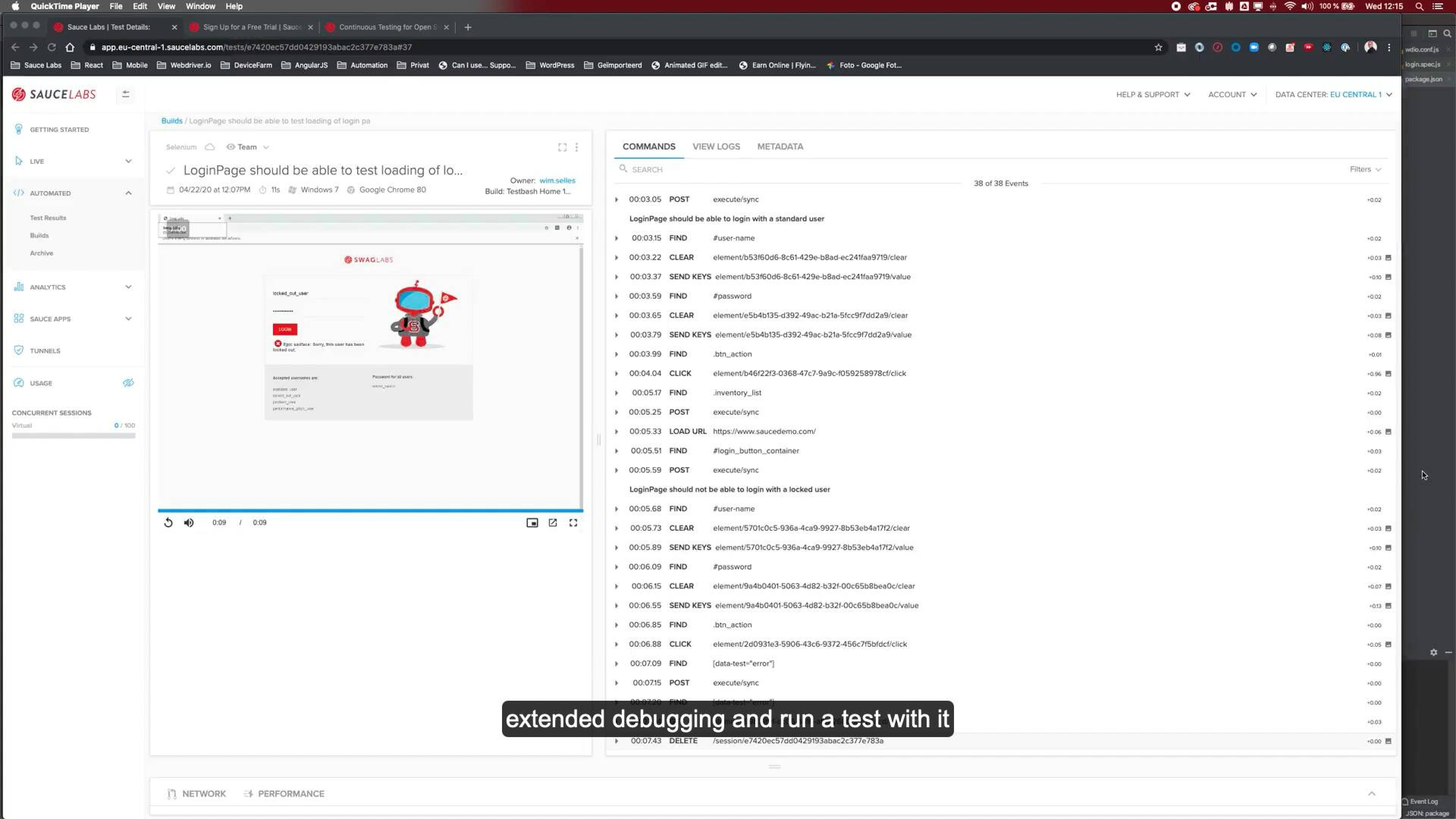Viewport: 1456px width, 819px height.
Task: Expand the bottom Network/Performance panel
Action: [x=1371, y=794]
